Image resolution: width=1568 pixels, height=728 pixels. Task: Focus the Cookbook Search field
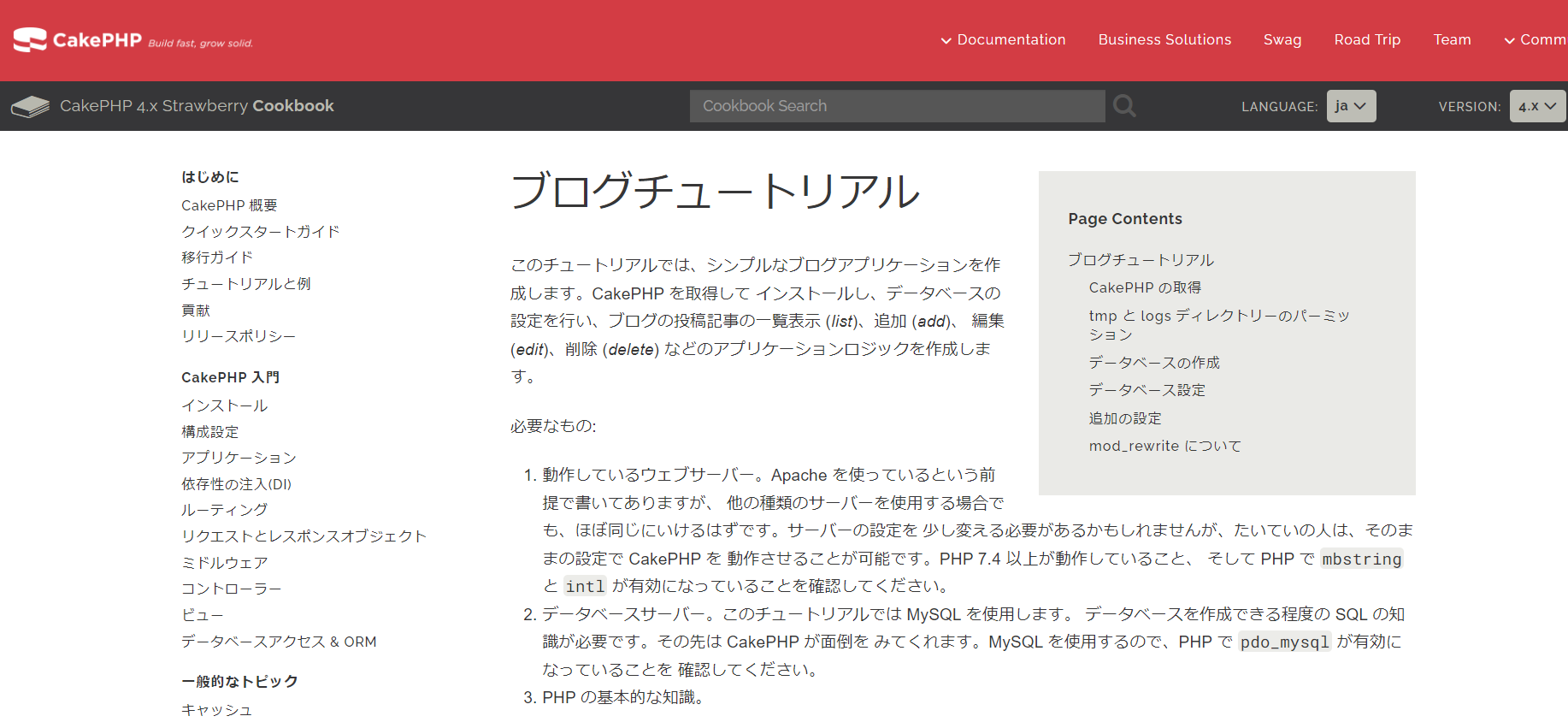pyautogui.click(x=897, y=106)
